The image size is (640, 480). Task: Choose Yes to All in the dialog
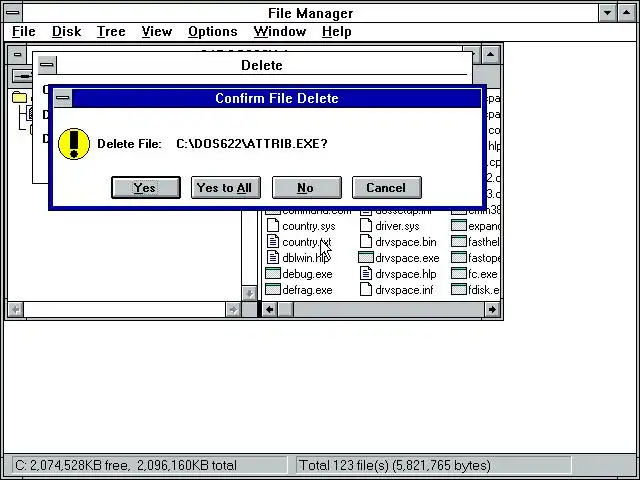tap(226, 188)
